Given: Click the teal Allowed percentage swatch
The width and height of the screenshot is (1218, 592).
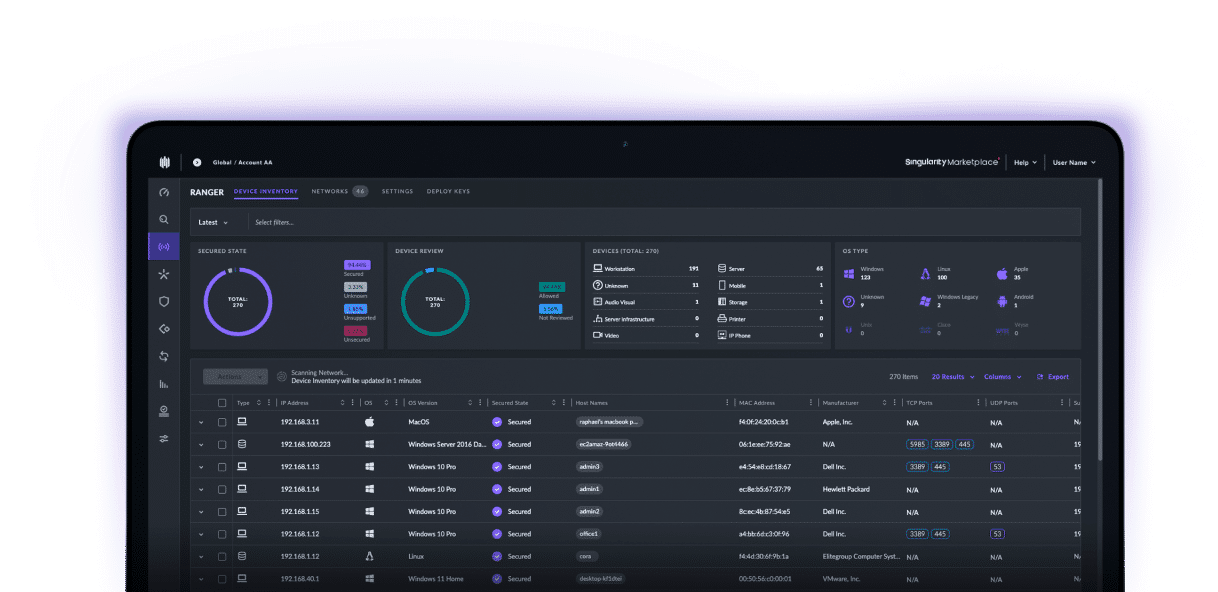Looking at the screenshot, I should 551,286.
